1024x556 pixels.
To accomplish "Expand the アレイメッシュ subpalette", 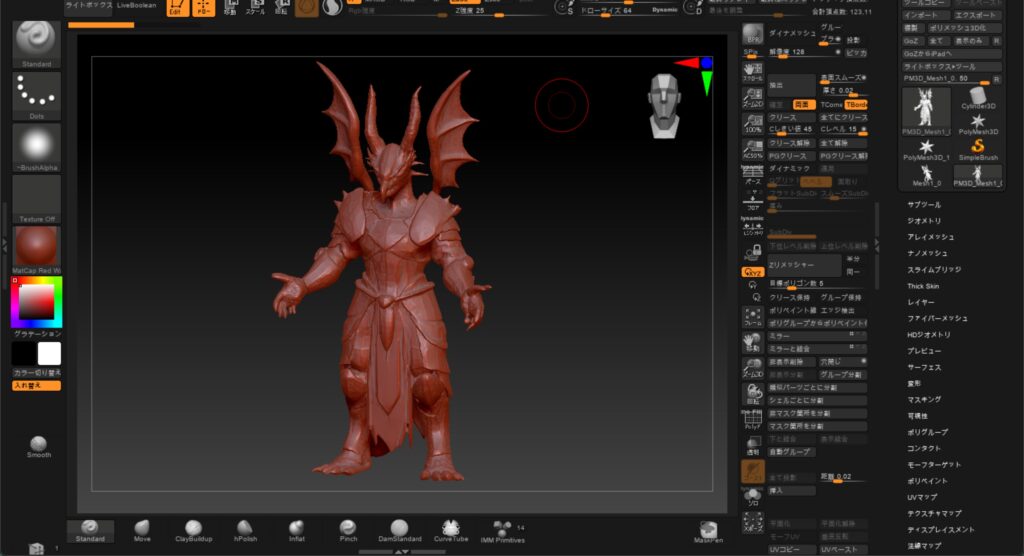I will [x=930, y=237].
